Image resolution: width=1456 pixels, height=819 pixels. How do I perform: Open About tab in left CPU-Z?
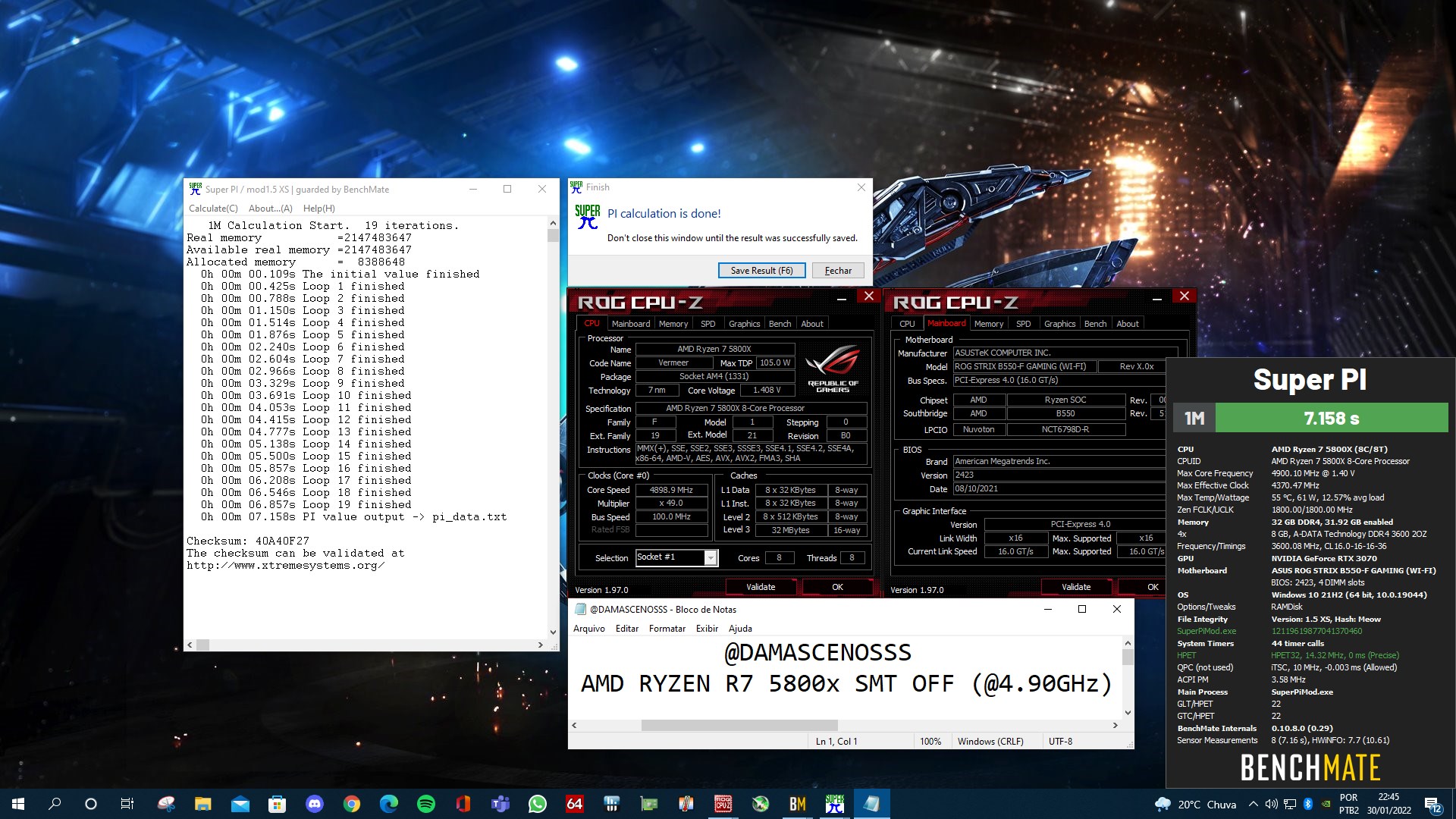click(x=812, y=324)
